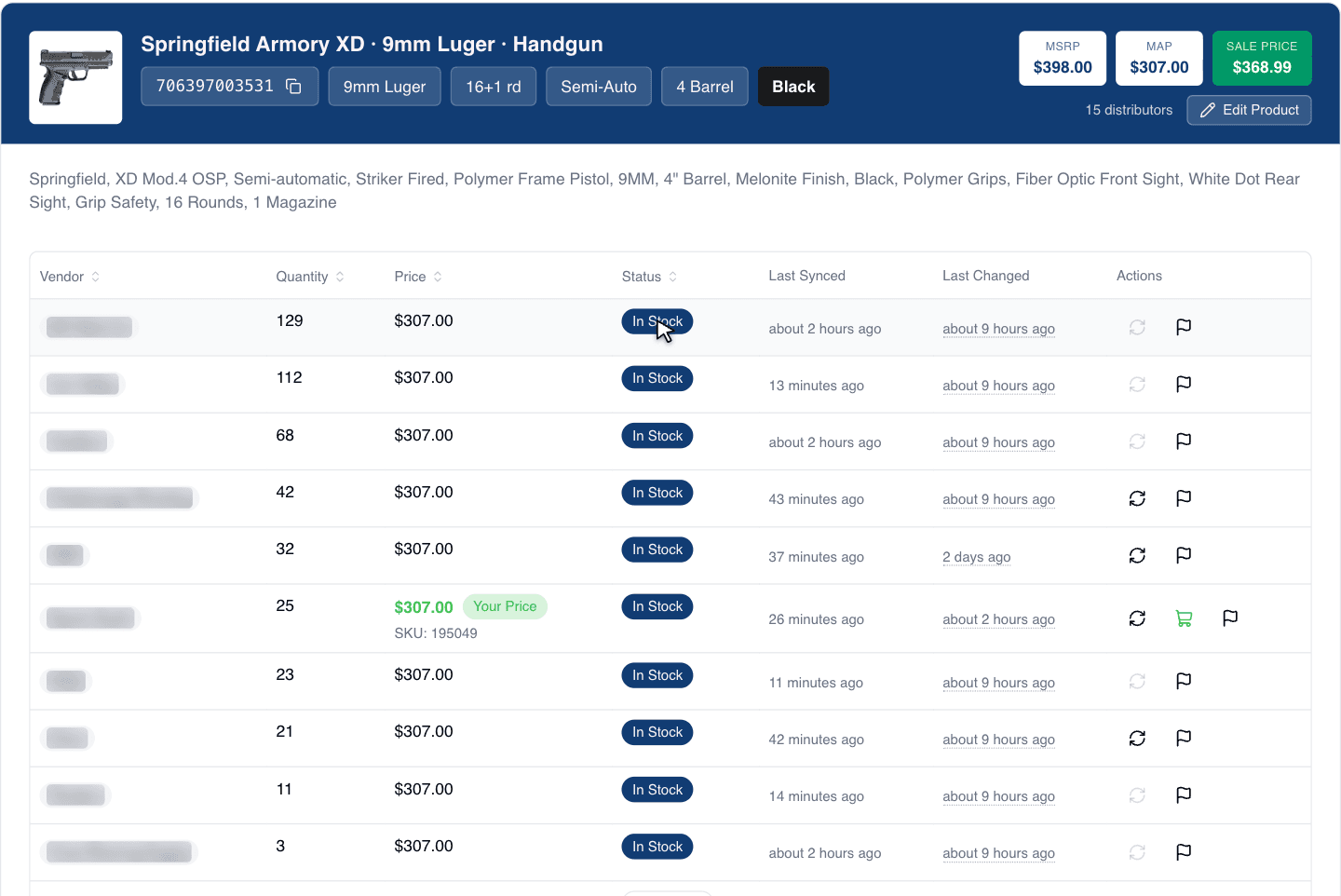This screenshot has height=896, width=1341.
Task: Resync the Your Price vendor row
Action: point(1137,618)
